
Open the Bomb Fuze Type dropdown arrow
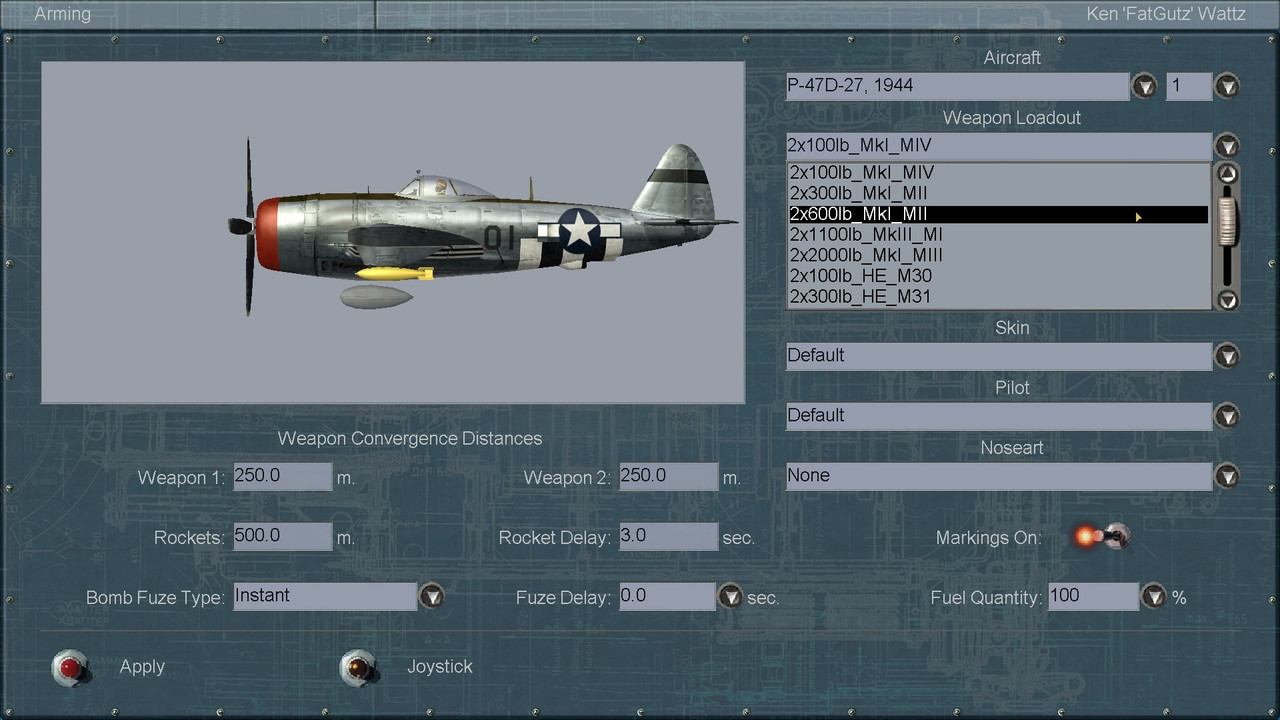(431, 596)
